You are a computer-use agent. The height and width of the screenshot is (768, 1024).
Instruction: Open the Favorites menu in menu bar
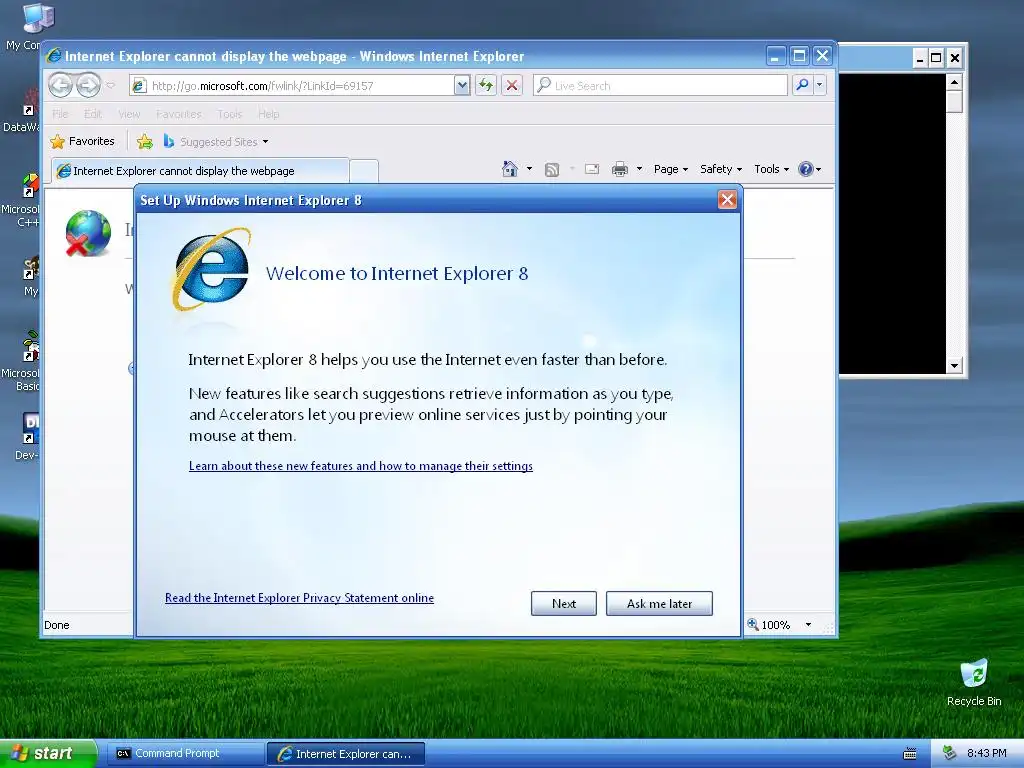(x=178, y=114)
